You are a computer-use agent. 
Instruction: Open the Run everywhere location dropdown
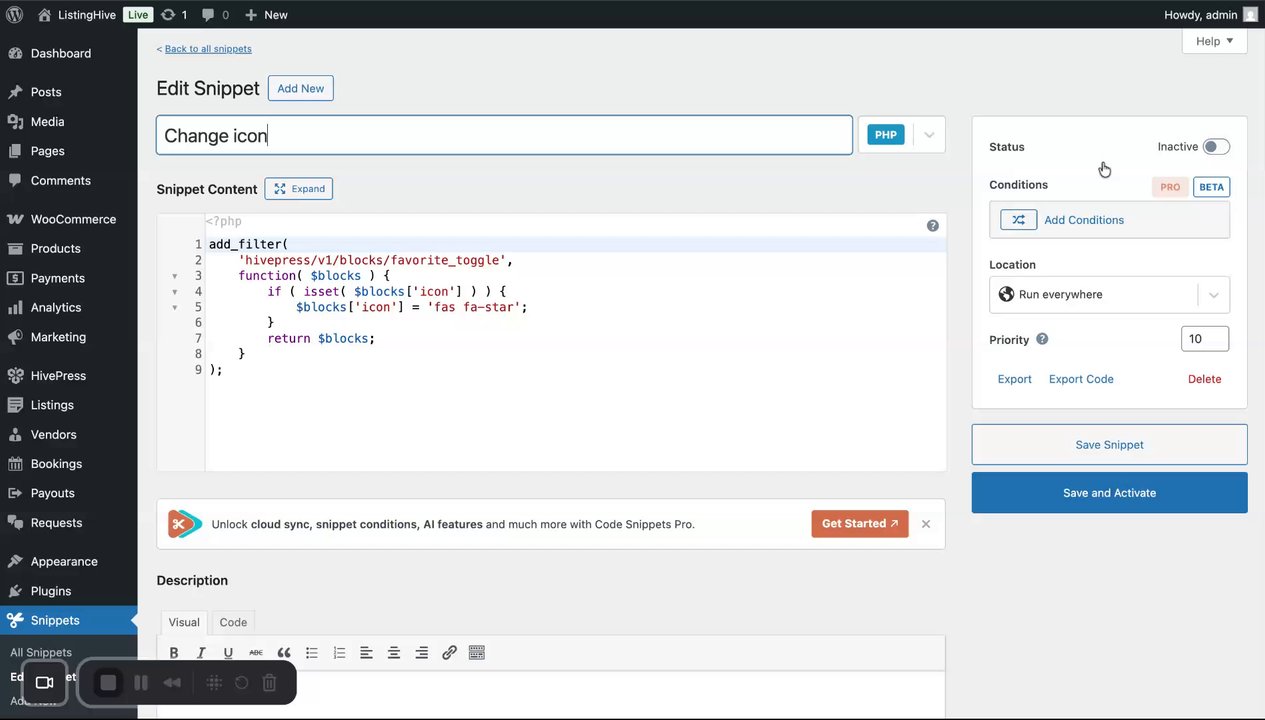coord(1110,295)
